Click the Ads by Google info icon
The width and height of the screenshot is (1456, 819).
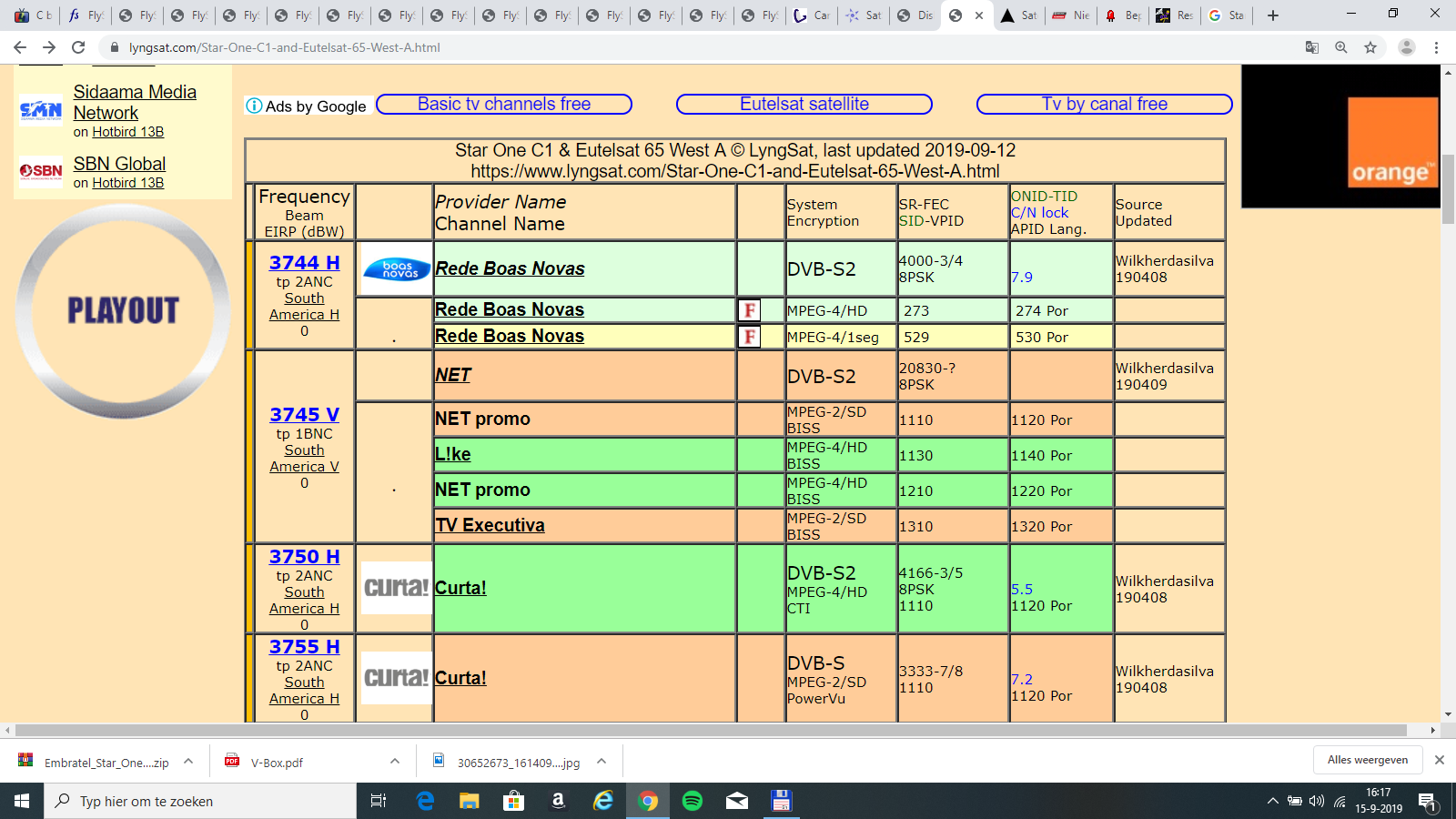click(255, 106)
